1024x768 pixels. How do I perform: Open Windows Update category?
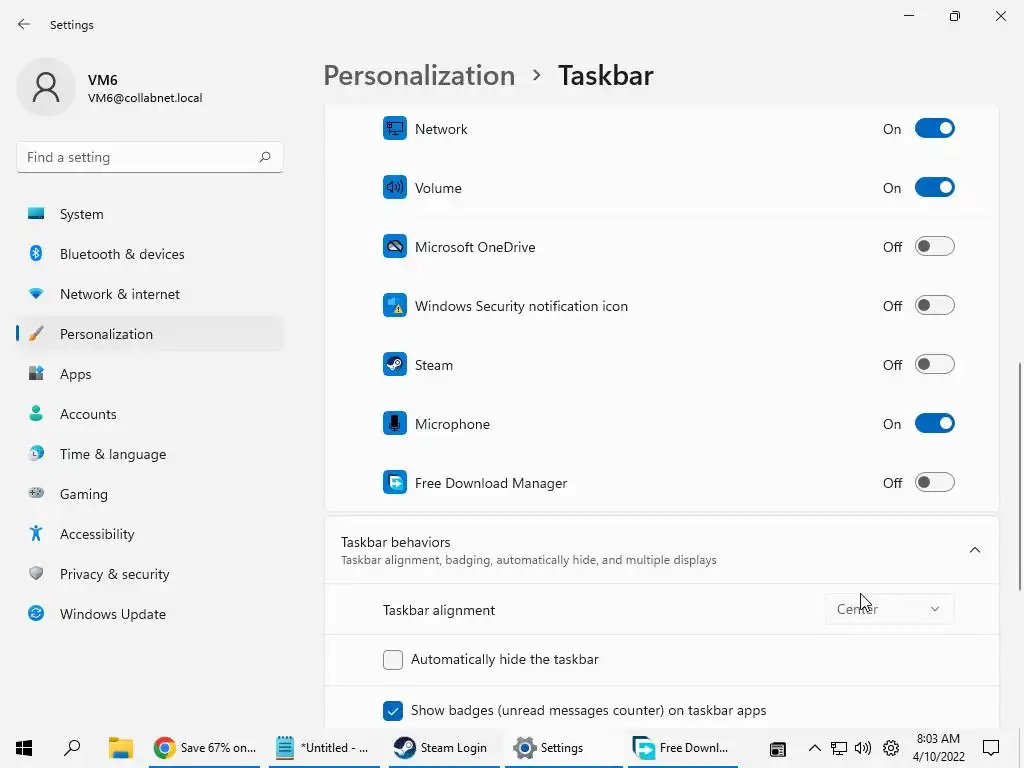pyautogui.click(x=150, y=614)
